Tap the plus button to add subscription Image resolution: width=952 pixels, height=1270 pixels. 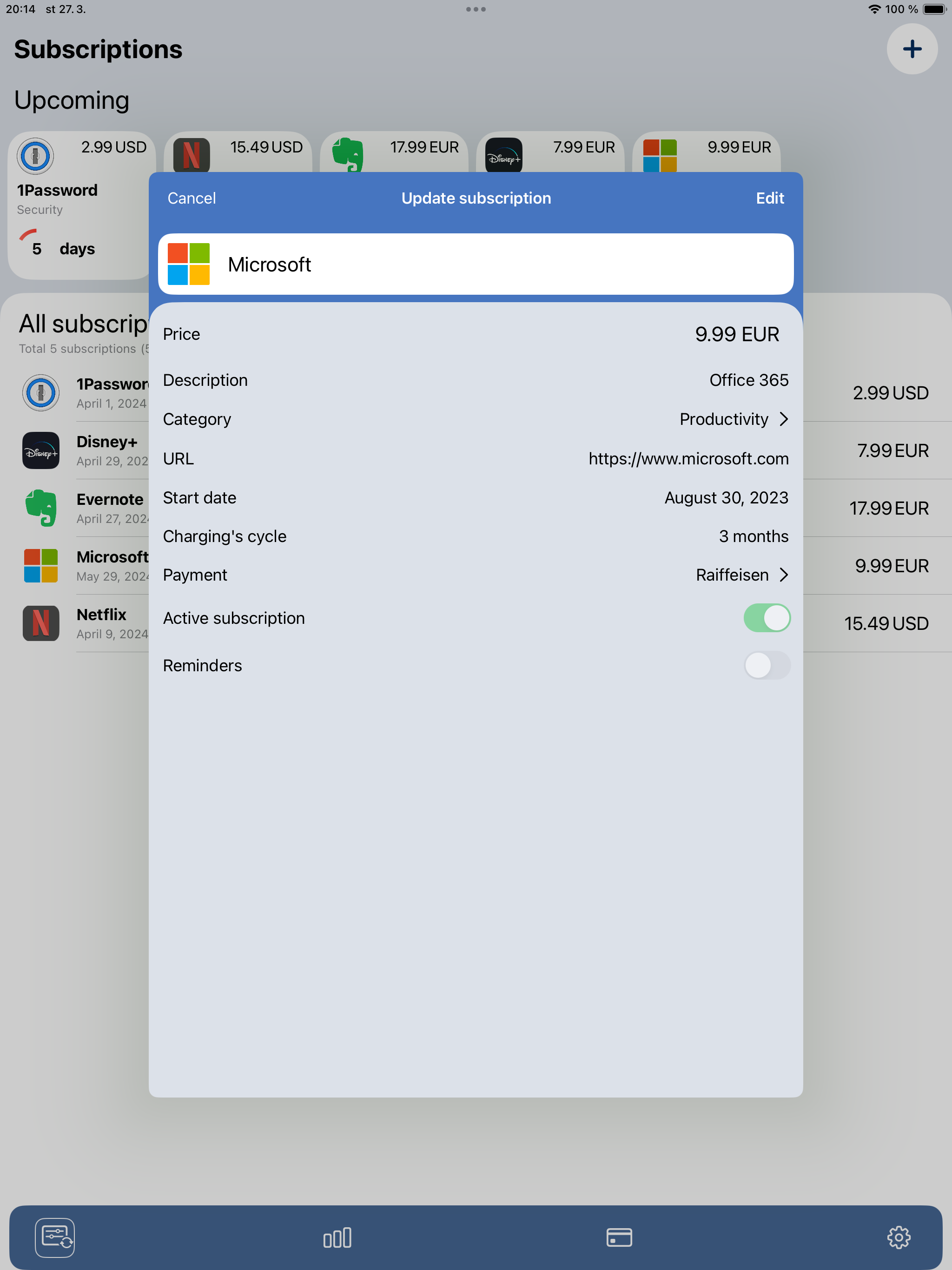[x=912, y=49]
